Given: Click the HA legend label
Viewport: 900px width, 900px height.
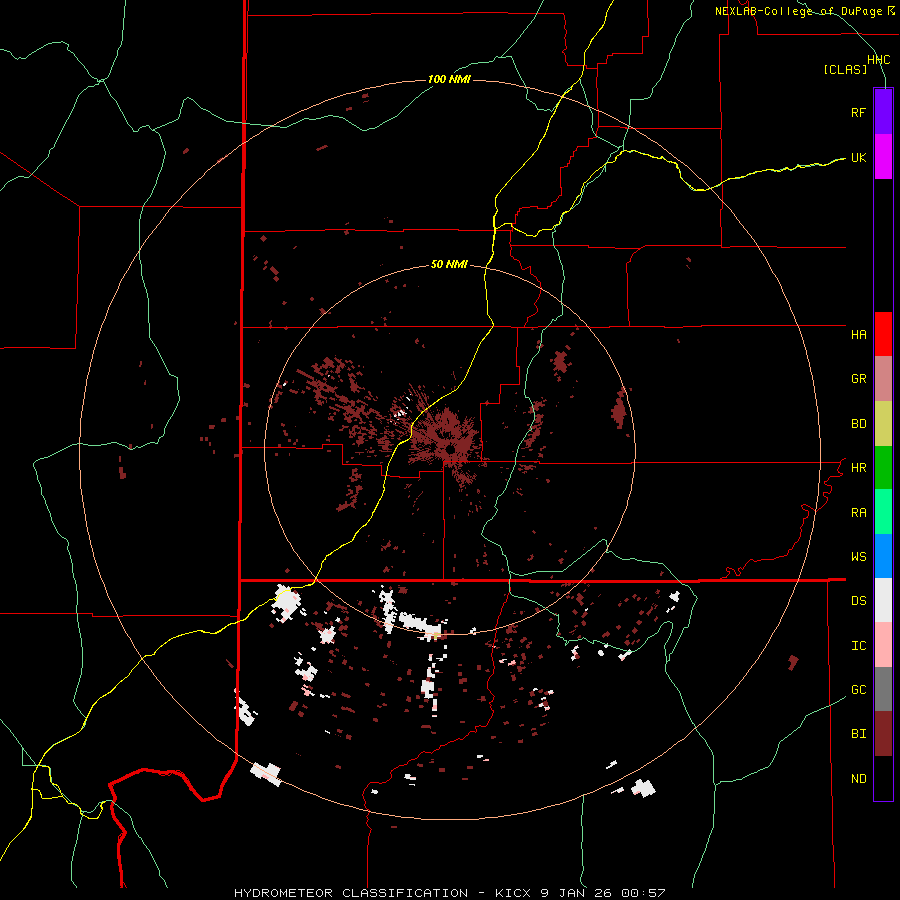Looking at the screenshot, I should click(858, 335).
